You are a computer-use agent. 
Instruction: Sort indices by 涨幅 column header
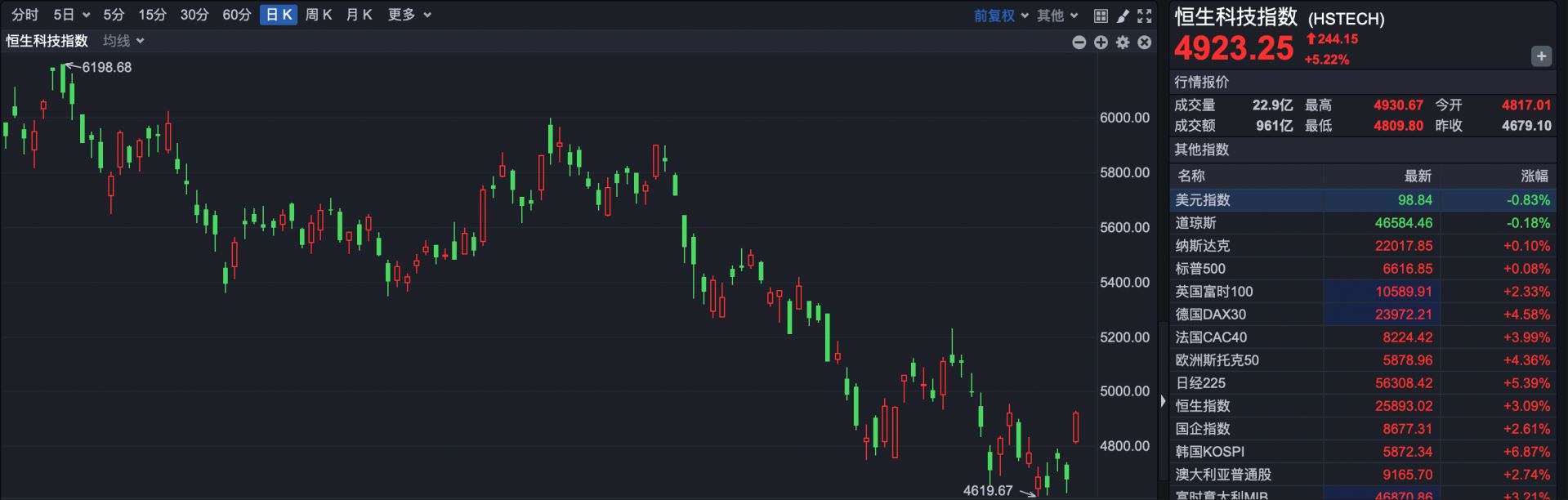pyautogui.click(x=1534, y=176)
